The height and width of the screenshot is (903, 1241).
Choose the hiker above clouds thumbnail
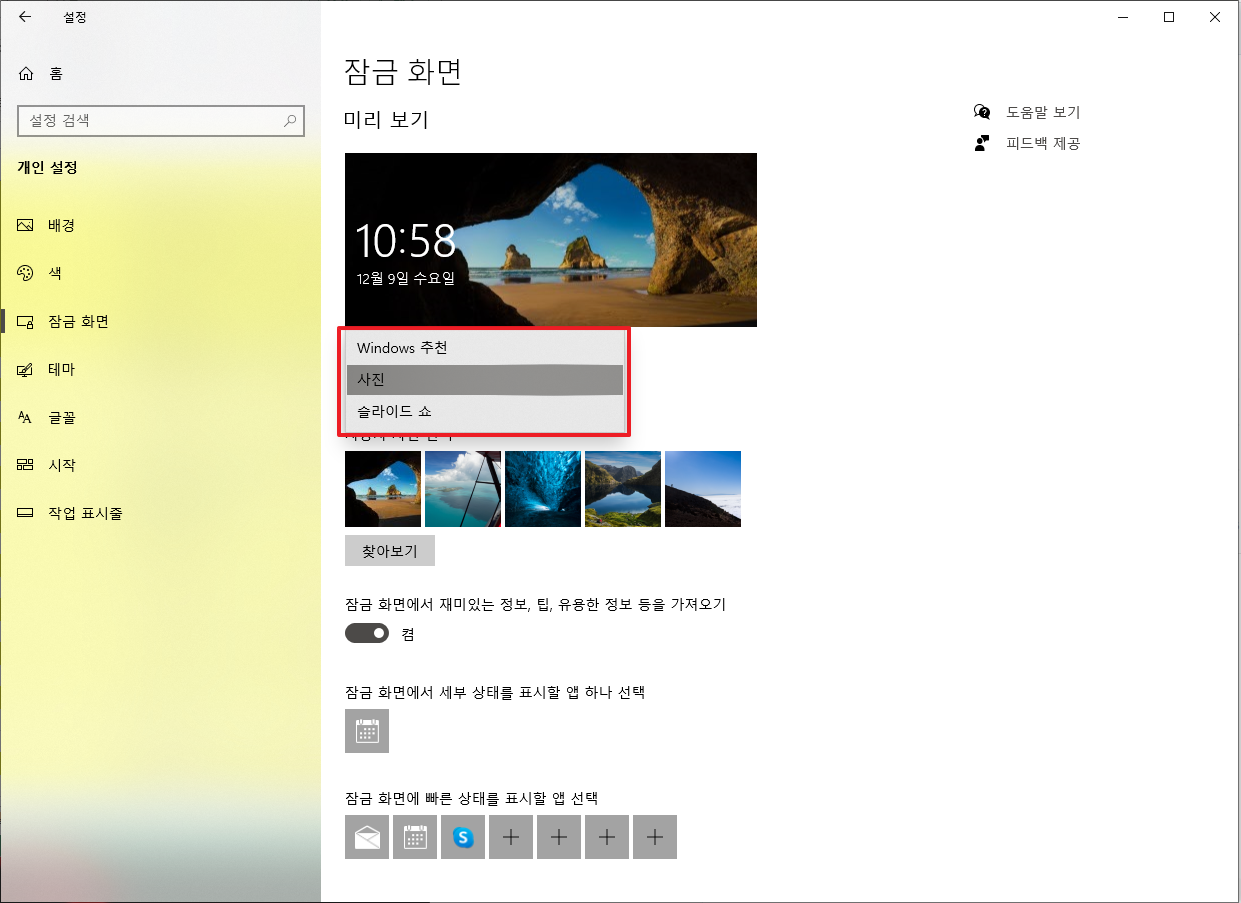coord(703,488)
